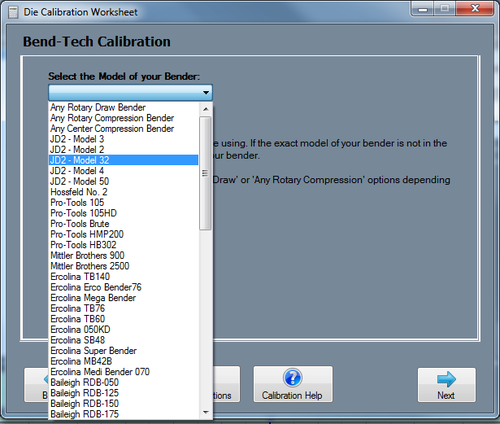This screenshot has width=500, height=424.
Task: Click the bender model selection field
Action: coord(130,92)
